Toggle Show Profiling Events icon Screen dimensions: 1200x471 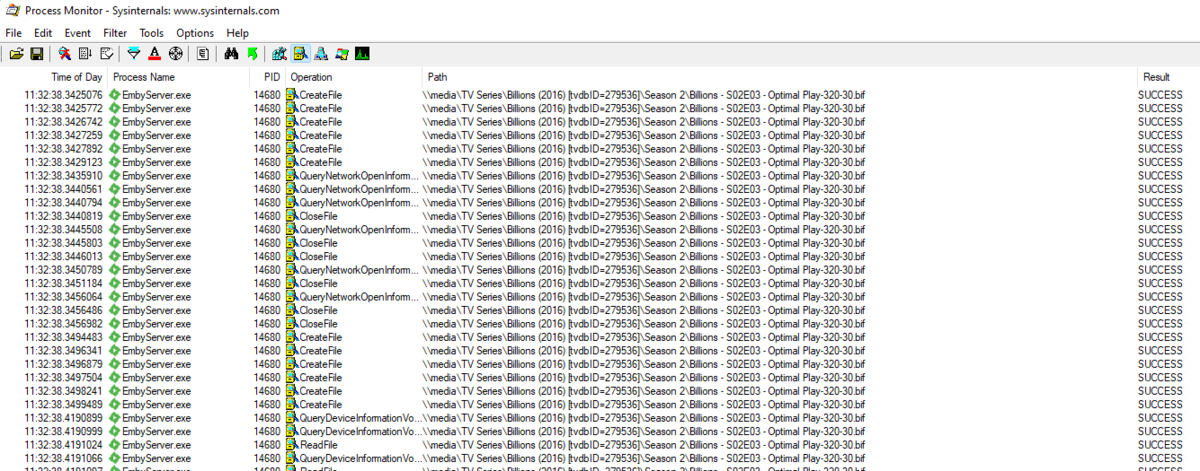click(x=362, y=53)
